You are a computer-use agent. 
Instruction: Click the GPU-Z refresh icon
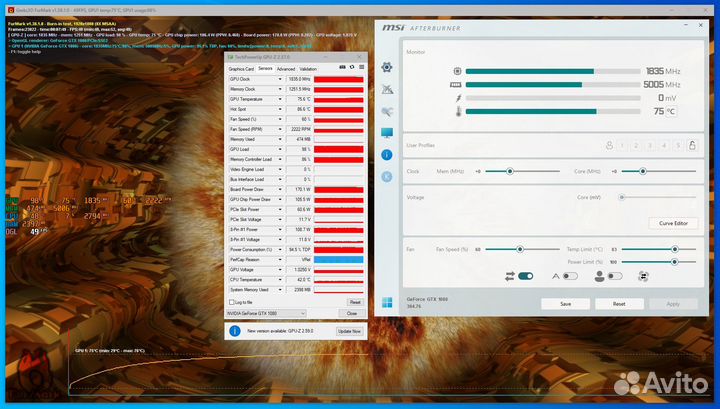click(x=352, y=67)
